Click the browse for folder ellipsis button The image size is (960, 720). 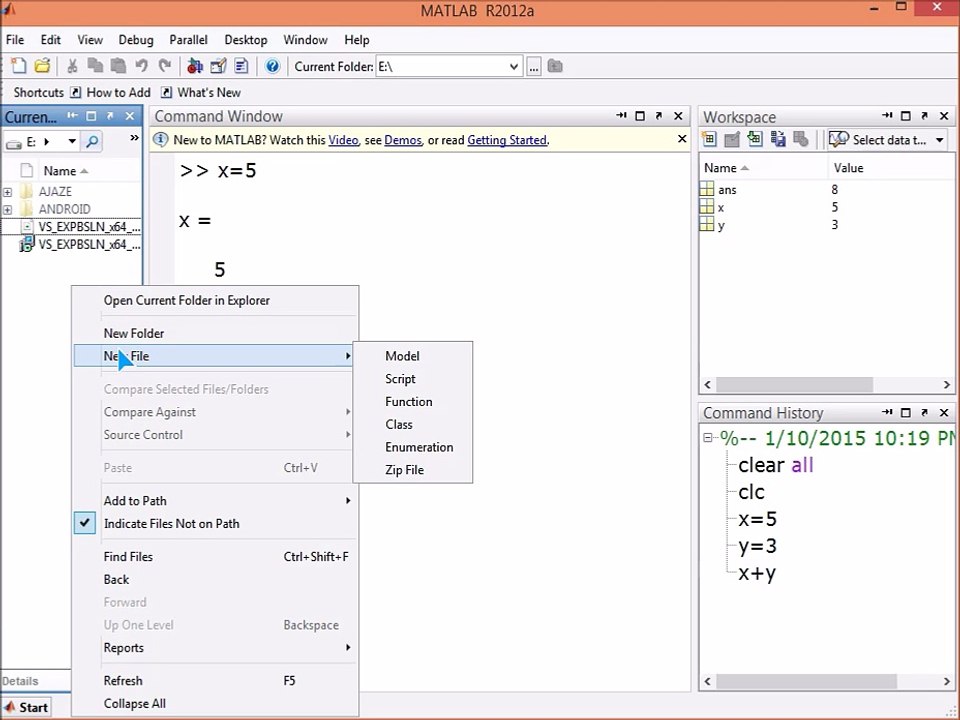coord(534,67)
